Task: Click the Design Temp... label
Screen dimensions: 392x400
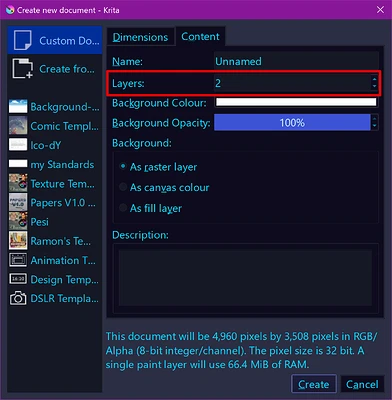Action: (64, 280)
